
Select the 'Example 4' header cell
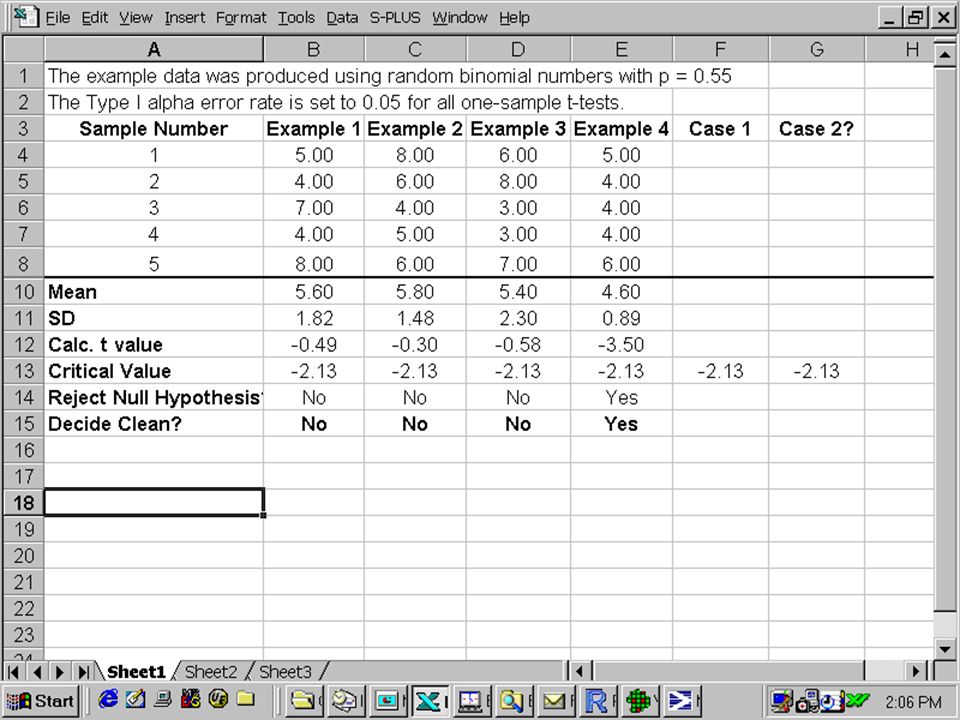click(x=621, y=129)
